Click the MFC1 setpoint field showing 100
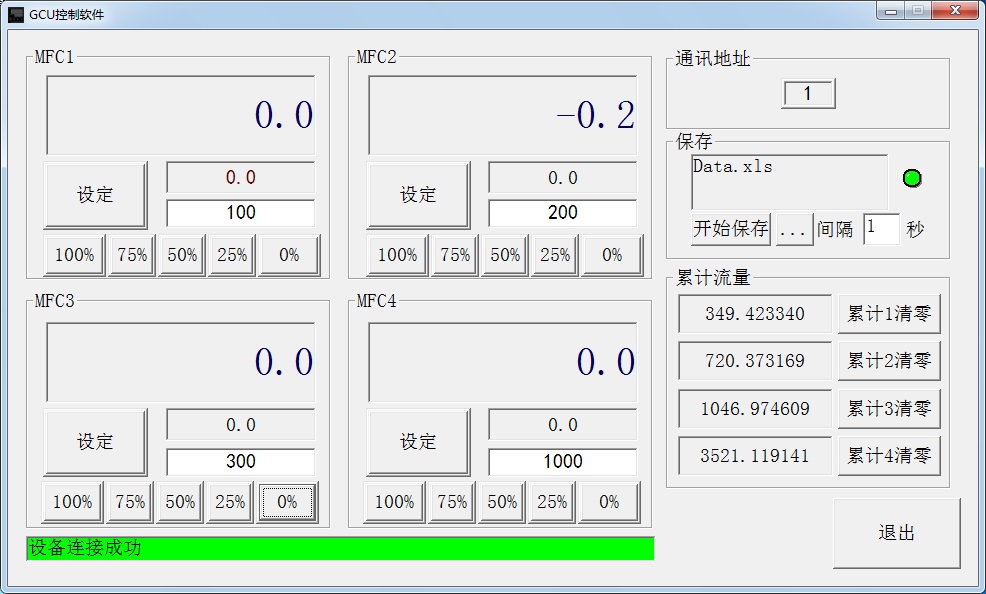The image size is (986, 594). click(240, 213)
